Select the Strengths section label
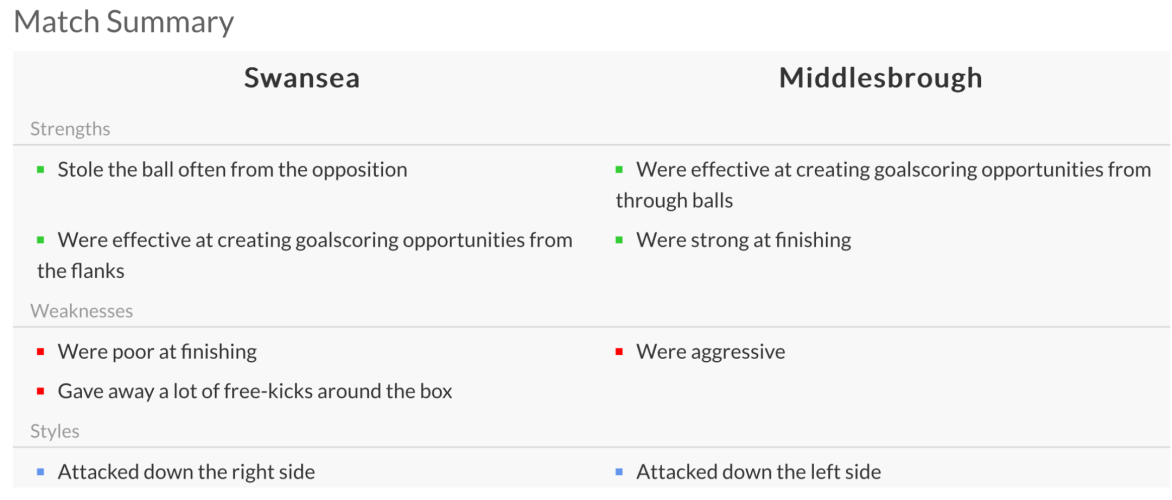The image size is (1172, 500). click(x=70, y=129)
